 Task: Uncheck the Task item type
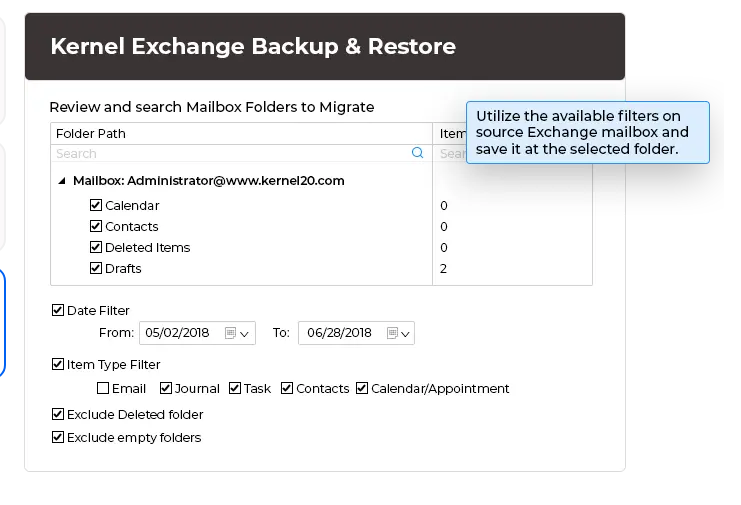(235, 388)
